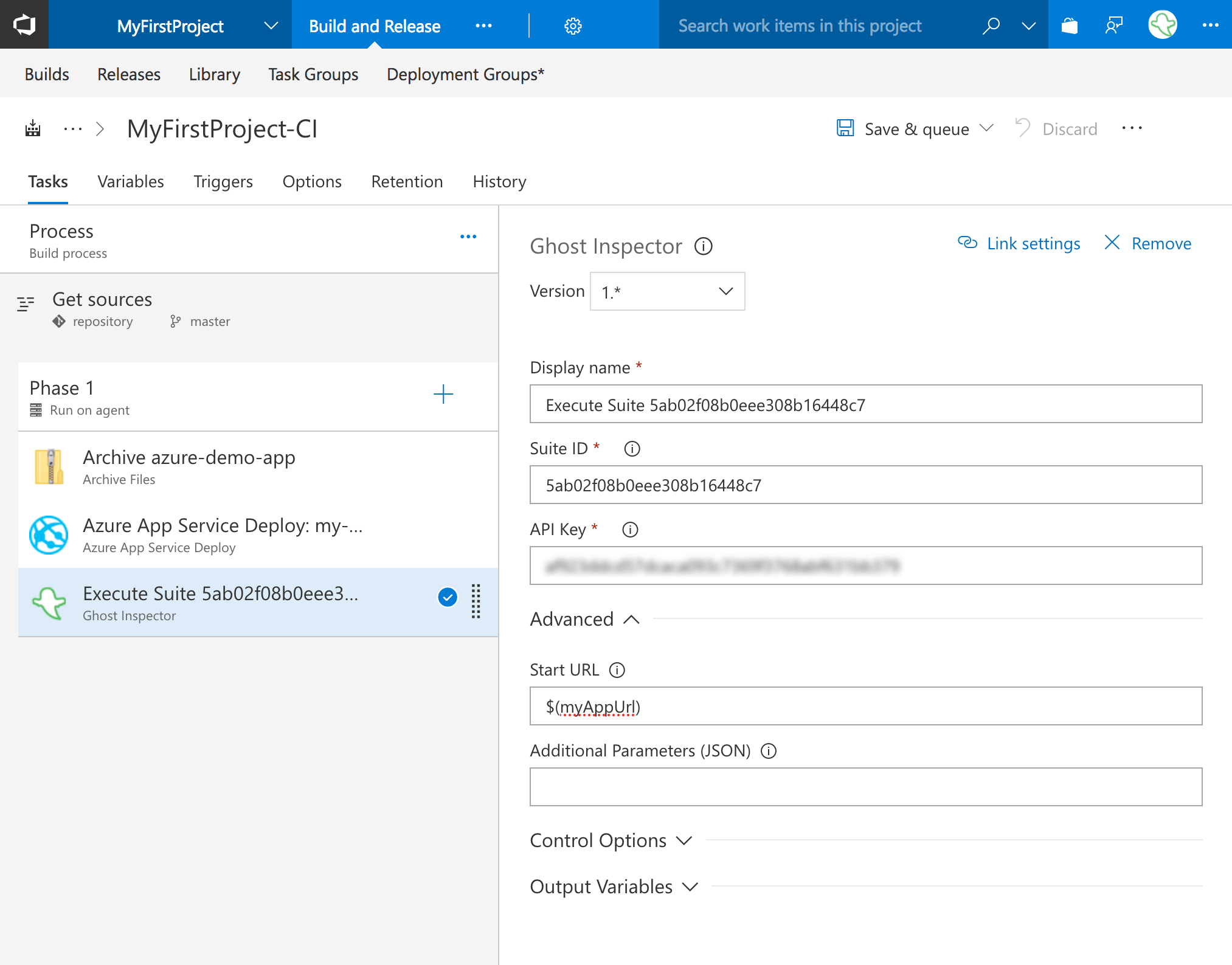Viewport: 1232px width, 965px height.
Task: Click the Visual Studio Team Services logo
Action: coord(24,24)
